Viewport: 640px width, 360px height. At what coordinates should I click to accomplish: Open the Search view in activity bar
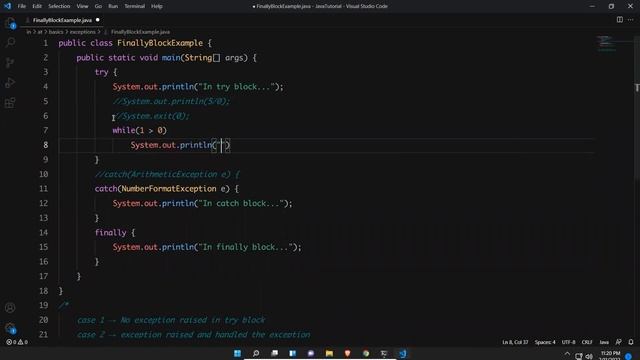pos(10,42)
